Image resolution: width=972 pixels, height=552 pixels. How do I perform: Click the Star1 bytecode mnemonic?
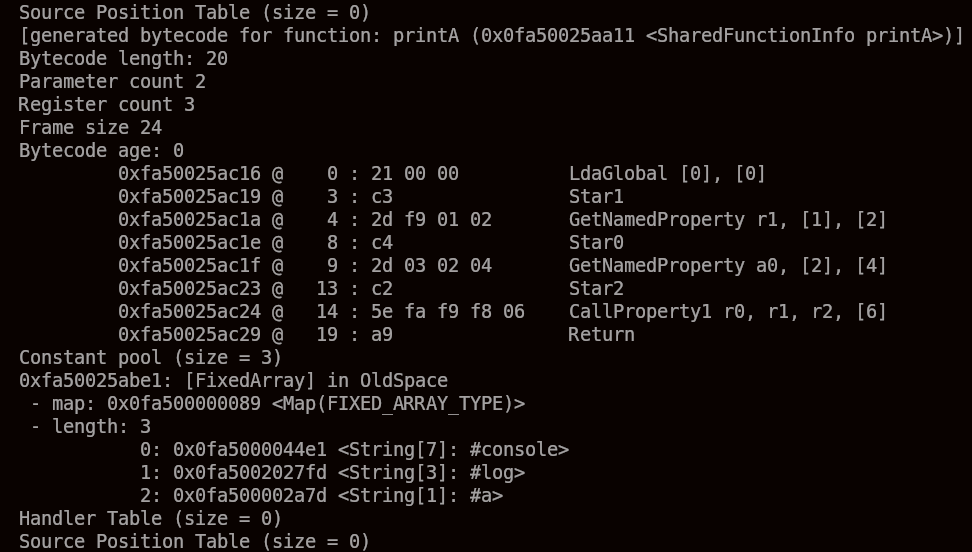click(596, 197)
